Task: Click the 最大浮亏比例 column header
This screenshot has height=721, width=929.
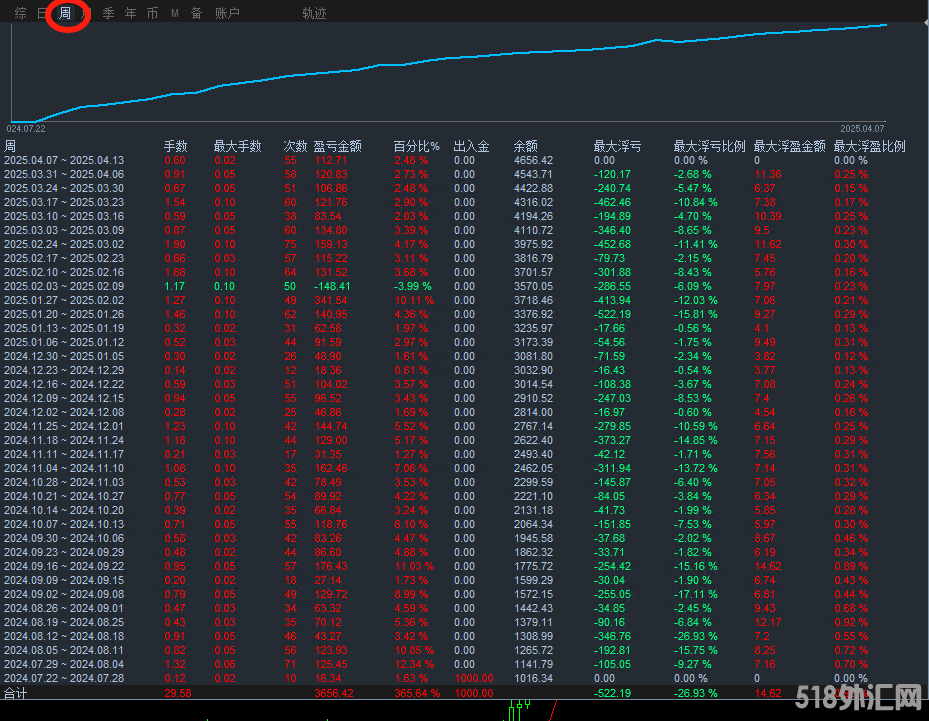Action: point(709,146)
